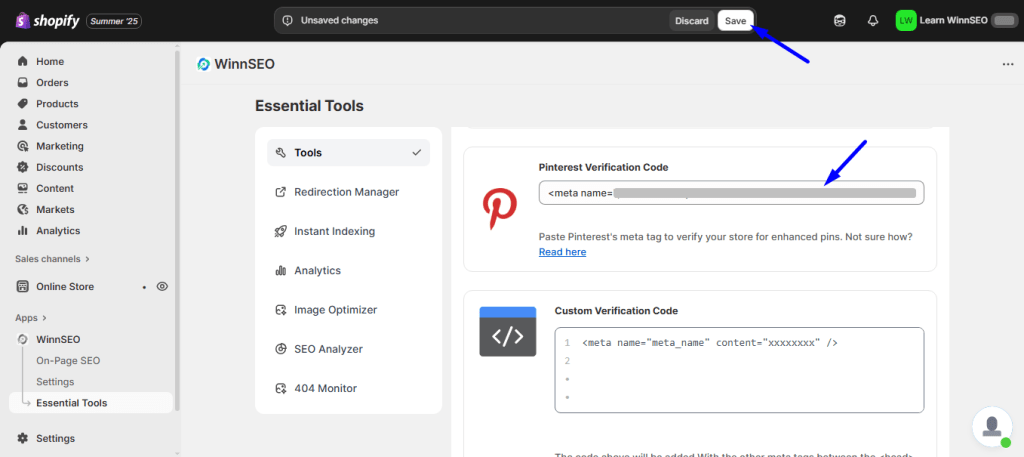Viewport: 1024px width, 457px height.
Task: Discard the unsaved changes
Action: (692, 21)
